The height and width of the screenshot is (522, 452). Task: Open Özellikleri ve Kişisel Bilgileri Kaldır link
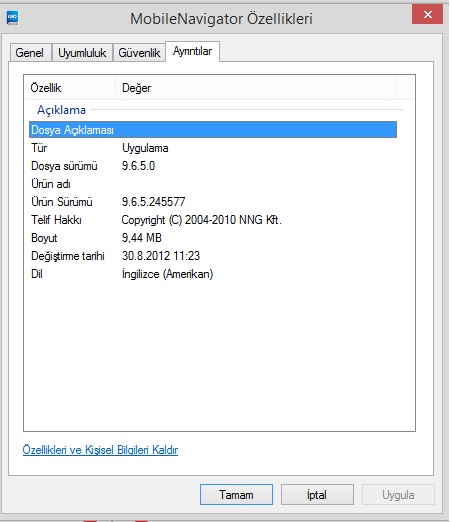100,450
